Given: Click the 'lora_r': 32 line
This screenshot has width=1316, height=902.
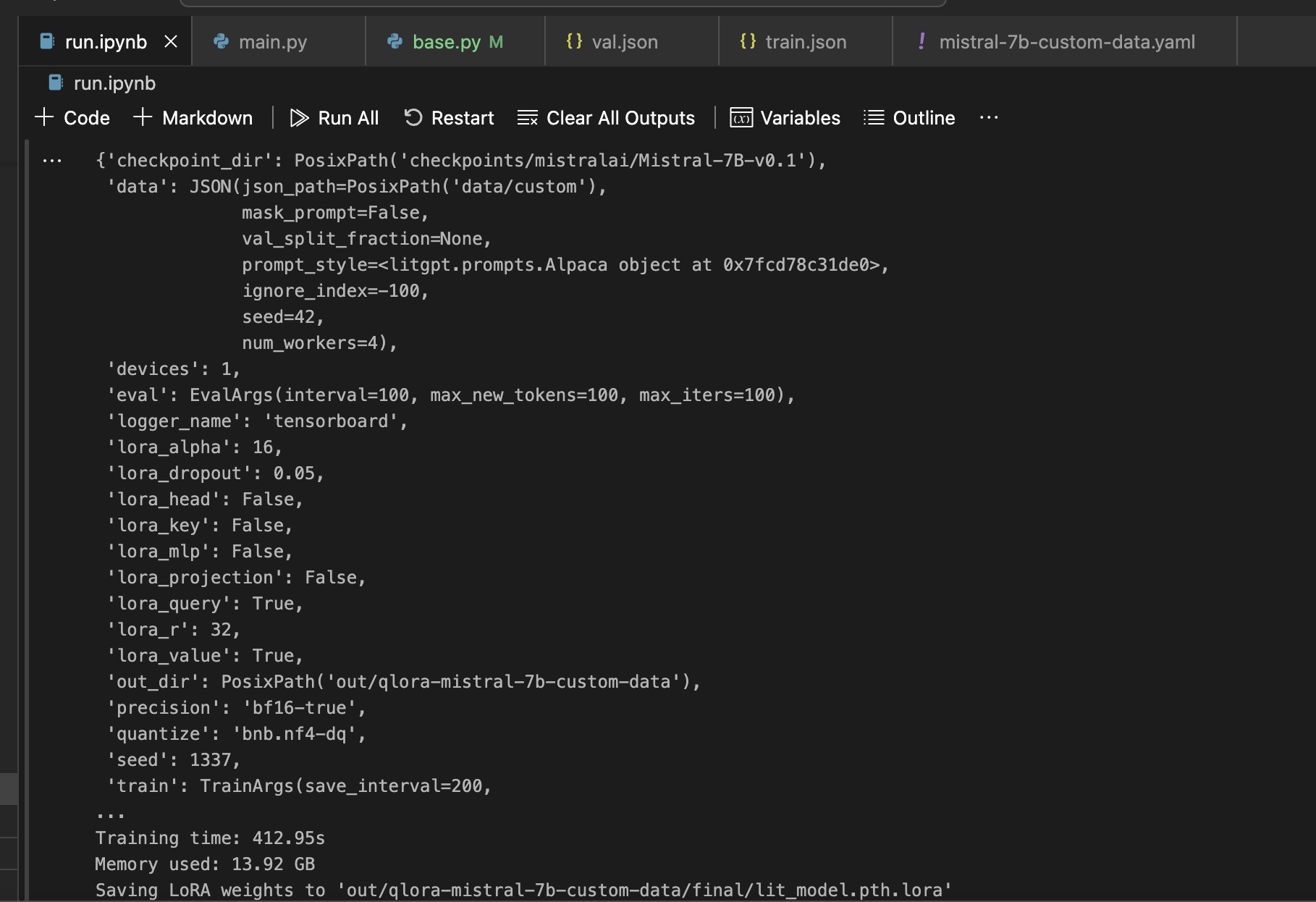Looking at the screenshot, I should 173,630.
